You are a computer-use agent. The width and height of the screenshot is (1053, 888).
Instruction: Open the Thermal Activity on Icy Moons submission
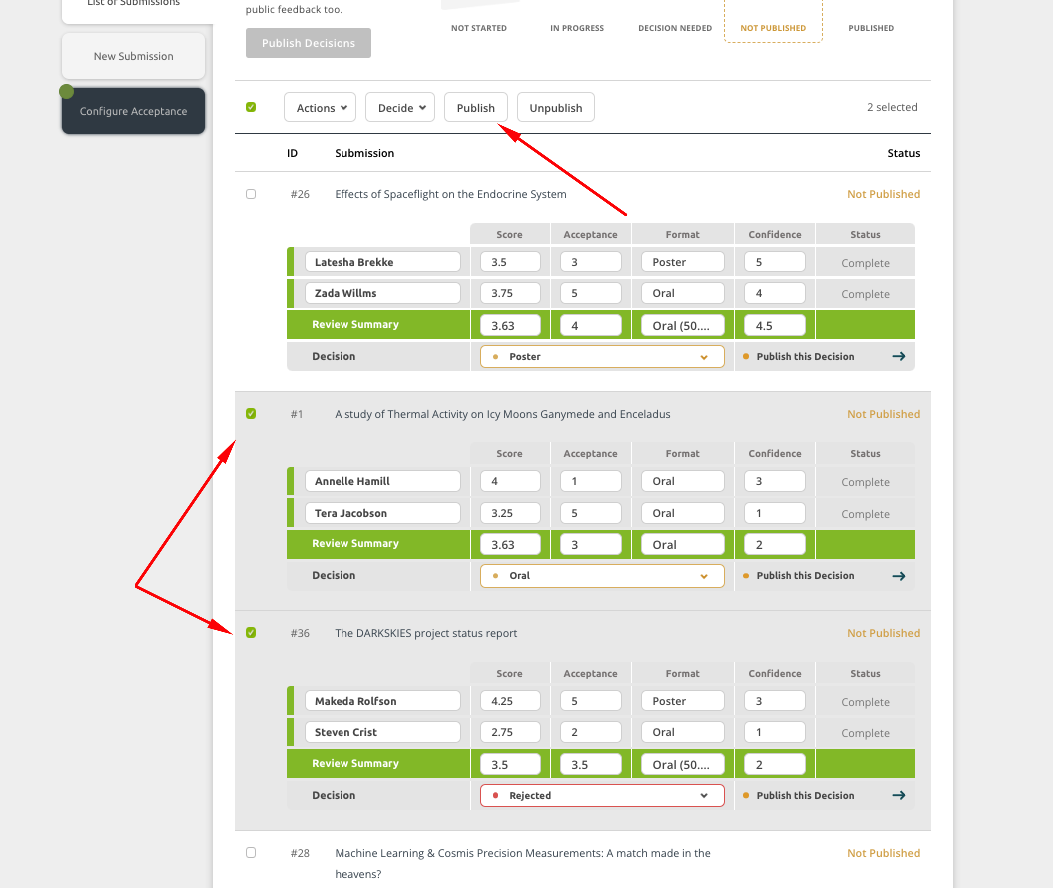[x=502, y=414]
